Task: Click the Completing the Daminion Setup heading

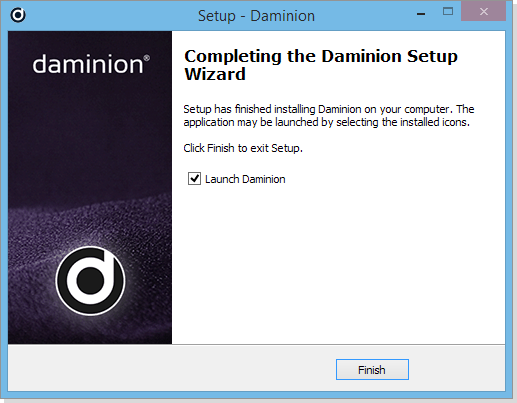Action: 321,56
